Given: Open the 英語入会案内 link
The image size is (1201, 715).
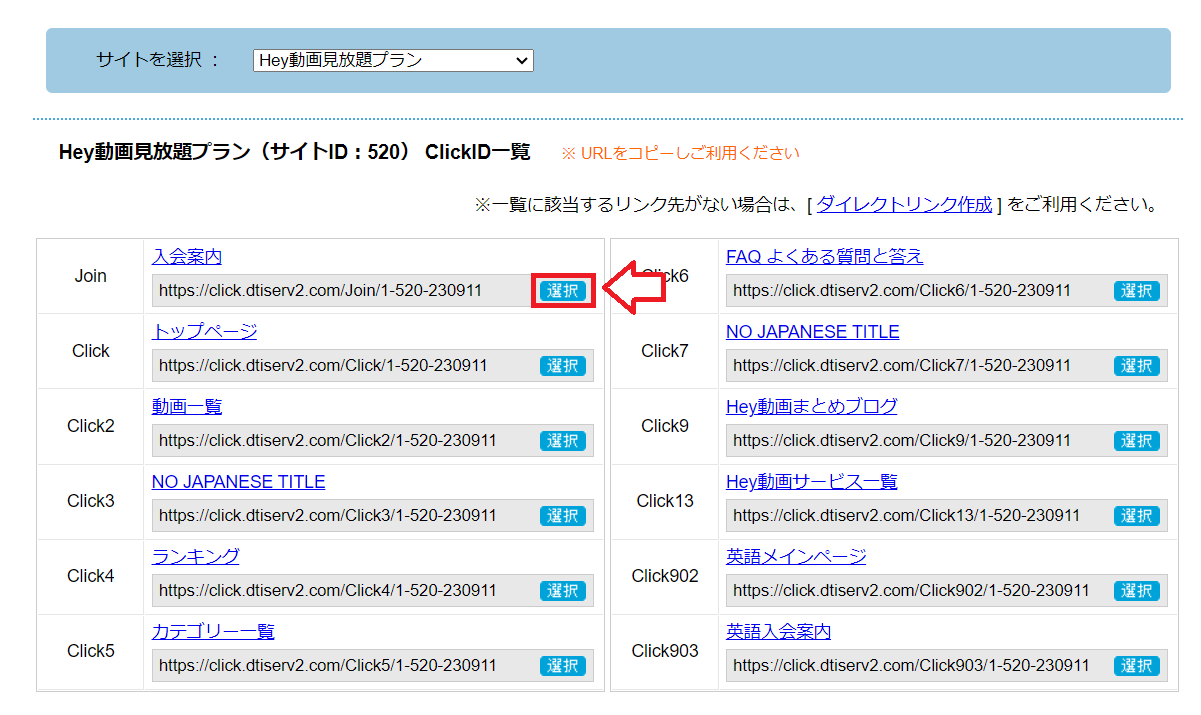Looking at the screenshot, I should [x=778, y=632].
